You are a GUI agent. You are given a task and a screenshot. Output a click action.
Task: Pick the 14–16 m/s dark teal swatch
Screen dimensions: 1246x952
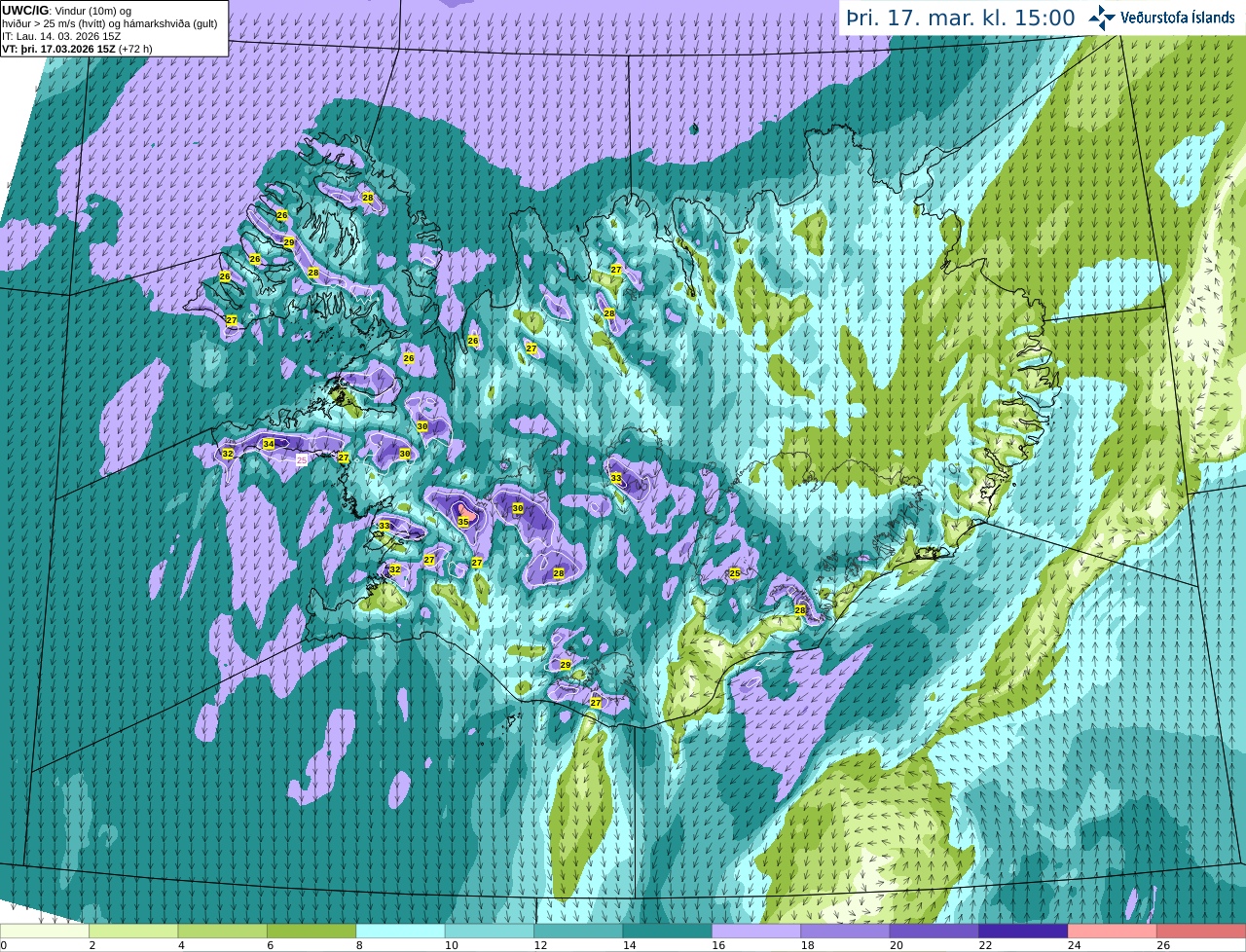coord(668,931)
